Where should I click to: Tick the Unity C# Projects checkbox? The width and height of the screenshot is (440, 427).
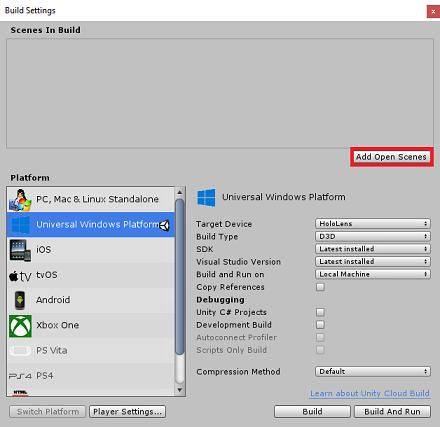[320, 312]
